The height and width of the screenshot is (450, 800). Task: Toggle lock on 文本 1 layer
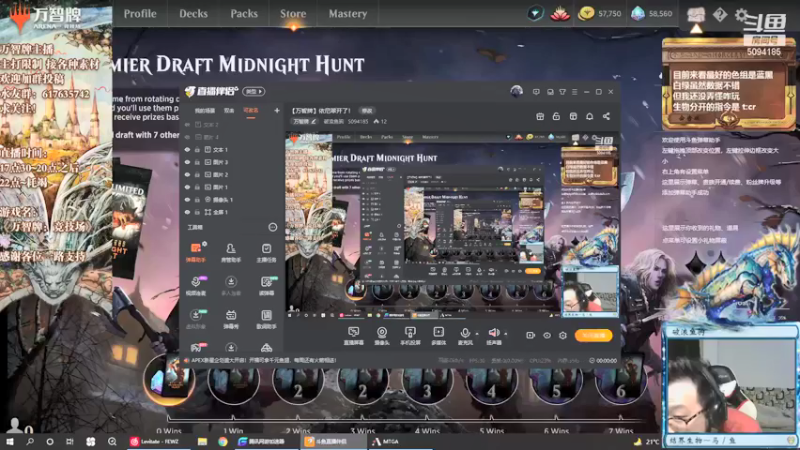(197, 149)
